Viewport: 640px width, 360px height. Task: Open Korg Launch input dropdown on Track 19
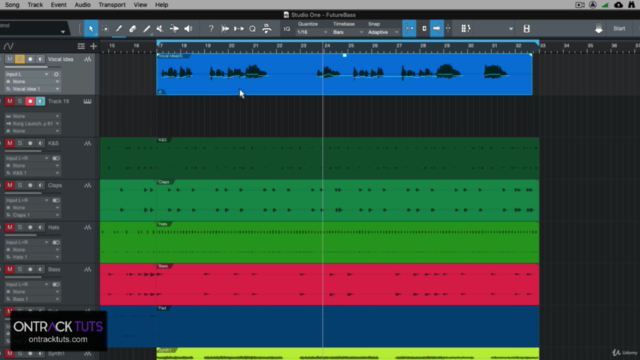pos(32,124)
